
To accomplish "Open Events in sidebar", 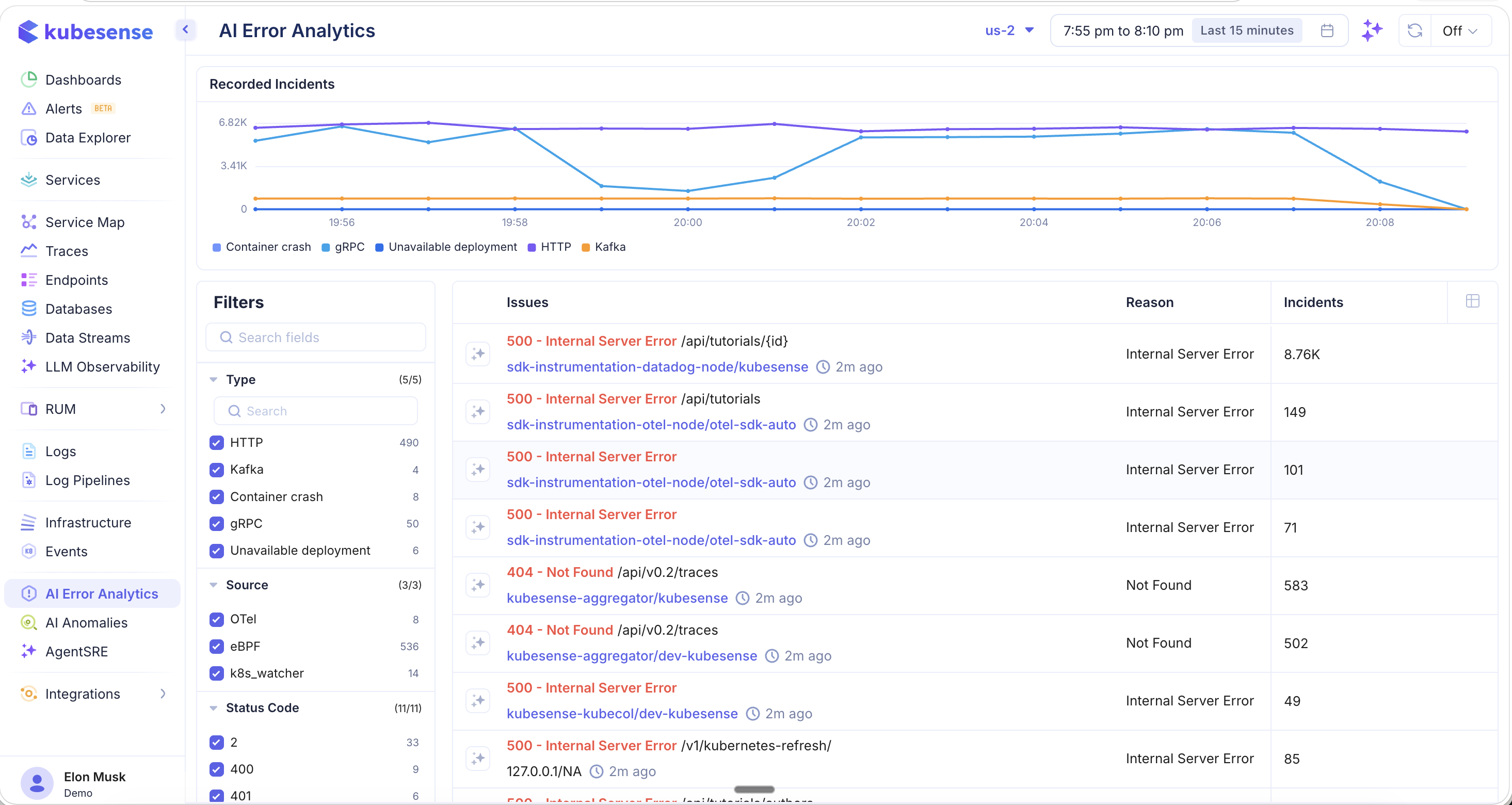I will (x=67, y=552).
